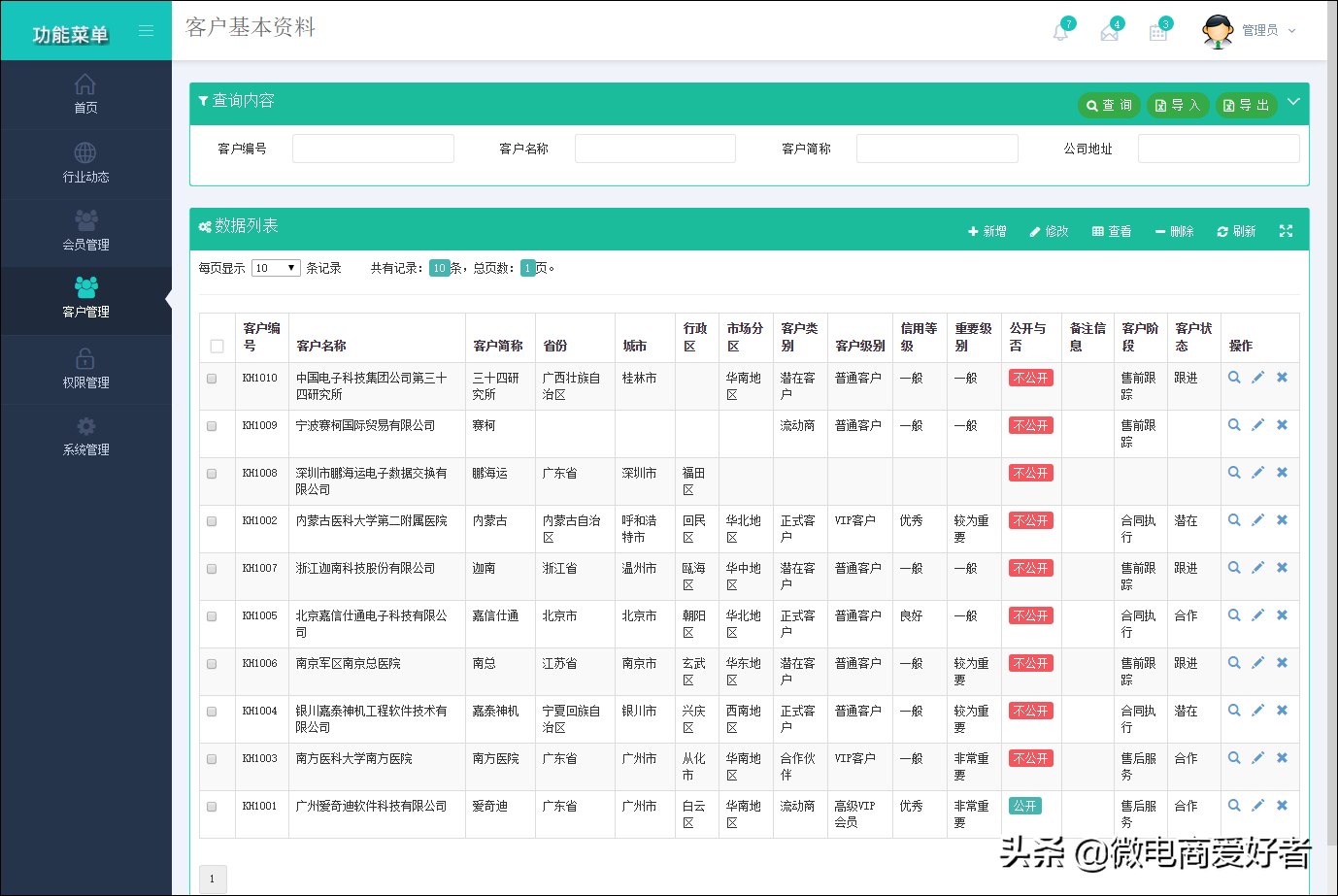
Task: Select the checkbox for row KH1005
Action: [x=212, y=616]
